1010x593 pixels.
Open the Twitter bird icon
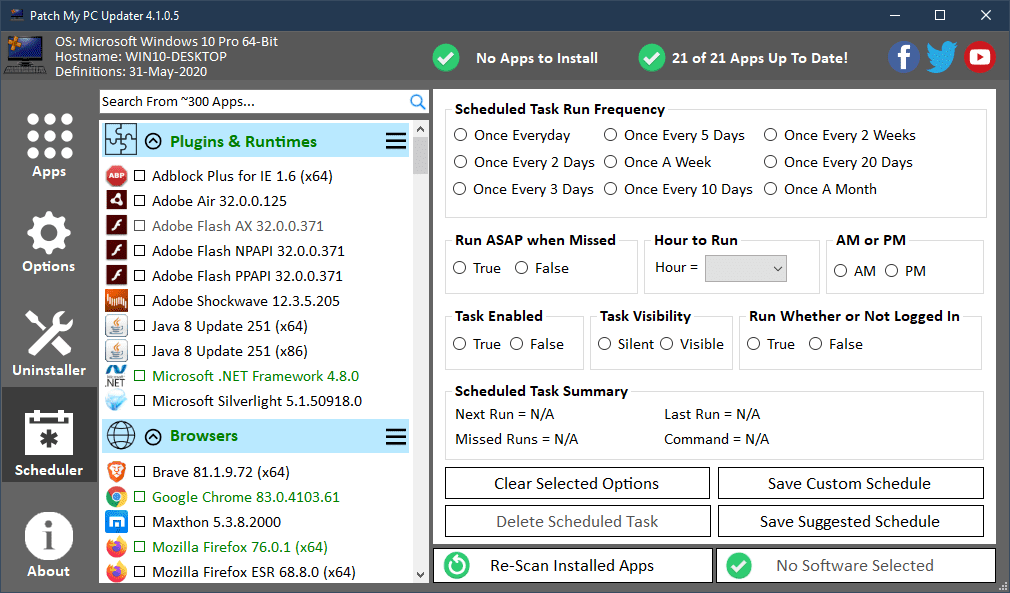[942, 57]
